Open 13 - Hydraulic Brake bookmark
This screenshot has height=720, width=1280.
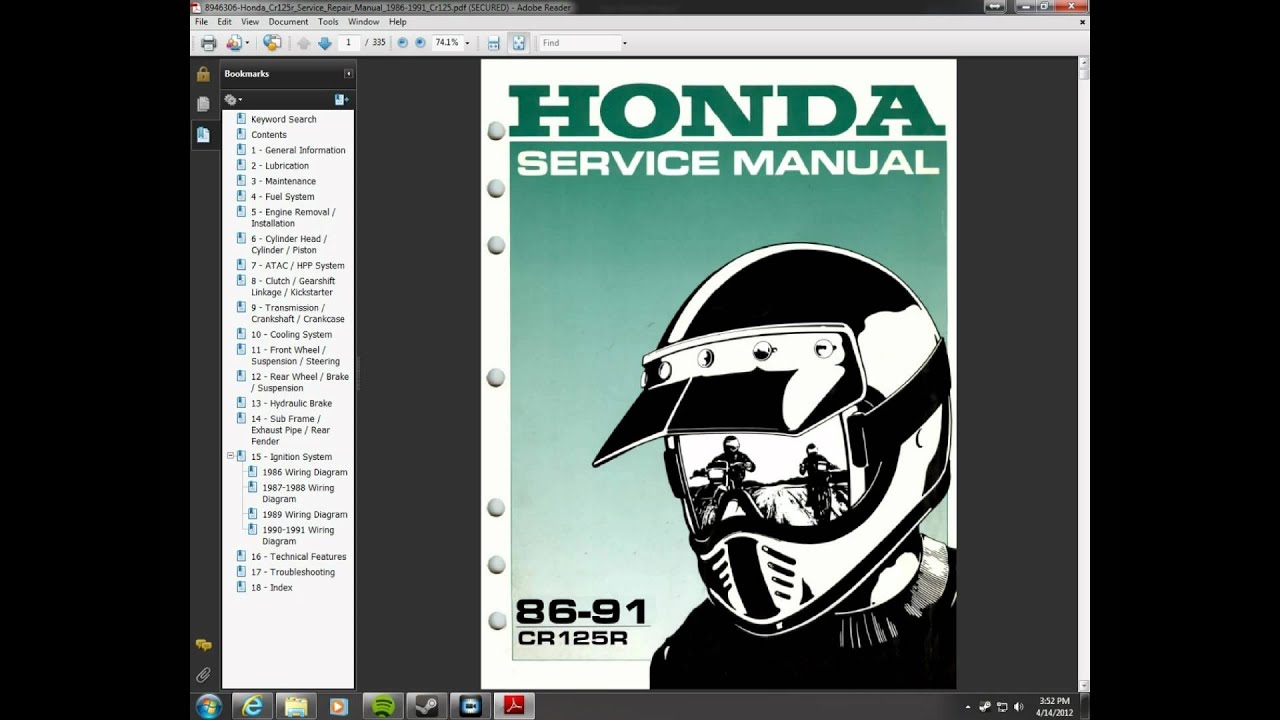[x=291, y=404]
